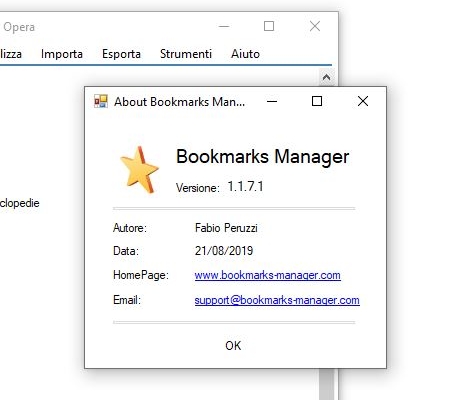Screen dimensions: 456x400
Task: Close the main Opera bookmarks window
Action: pos(315,26)
